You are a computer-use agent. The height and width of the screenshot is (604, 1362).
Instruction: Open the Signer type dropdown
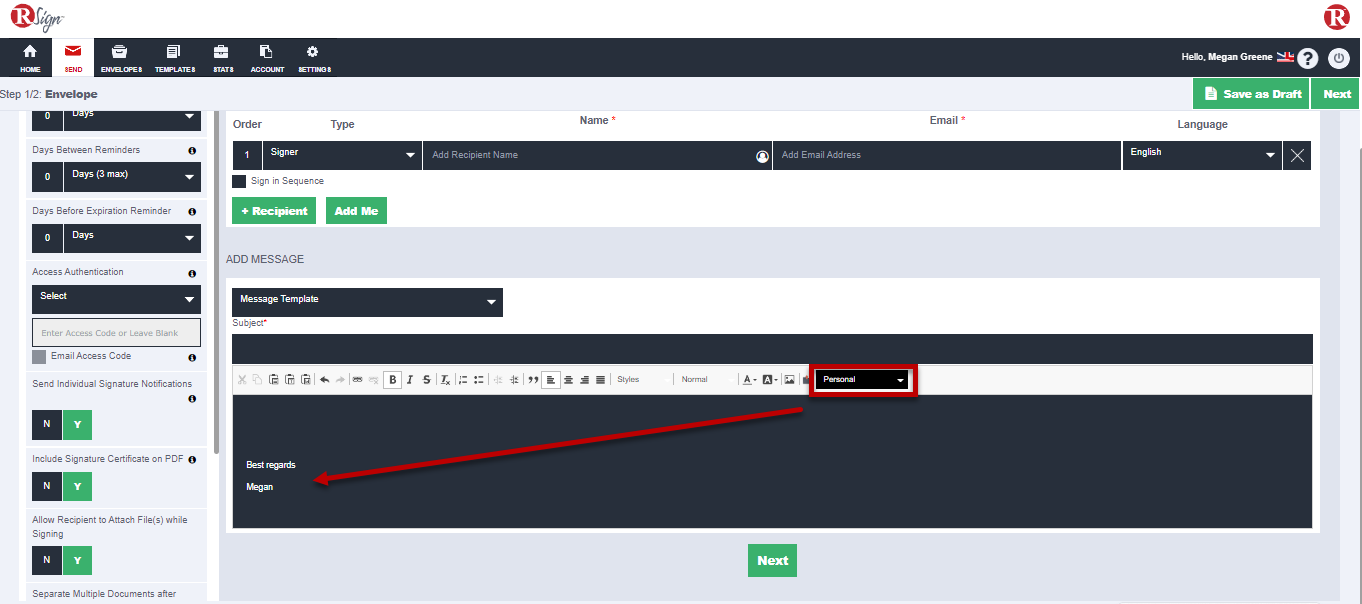point(342,155)
